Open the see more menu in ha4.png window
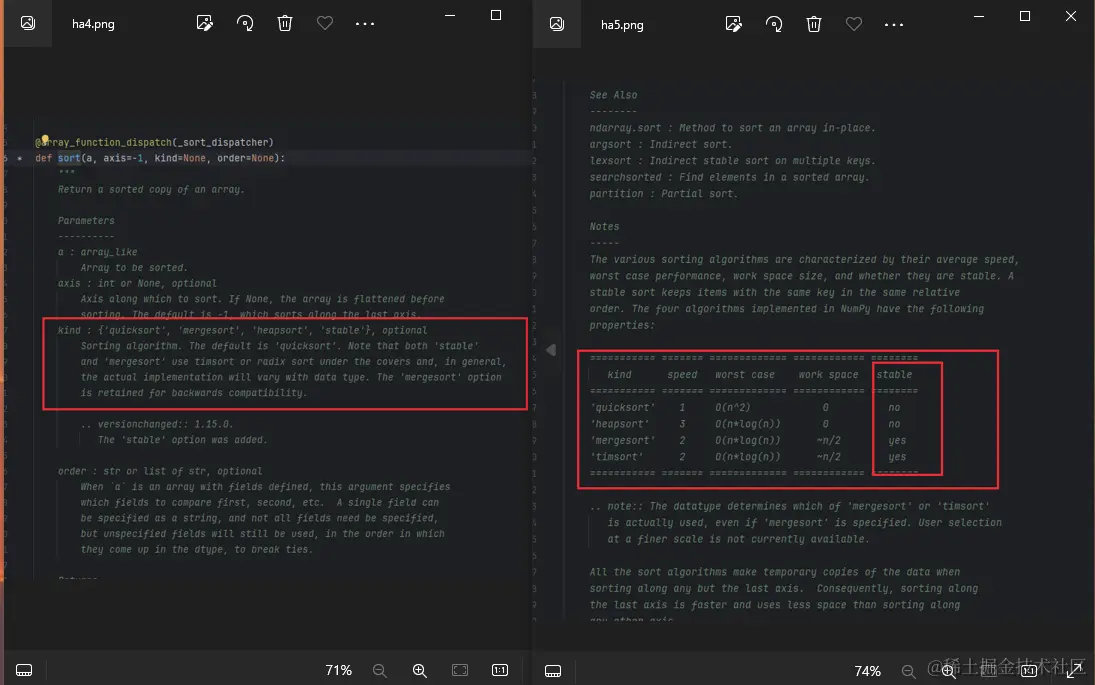The image size is (1095, 685). coord(365,24)
